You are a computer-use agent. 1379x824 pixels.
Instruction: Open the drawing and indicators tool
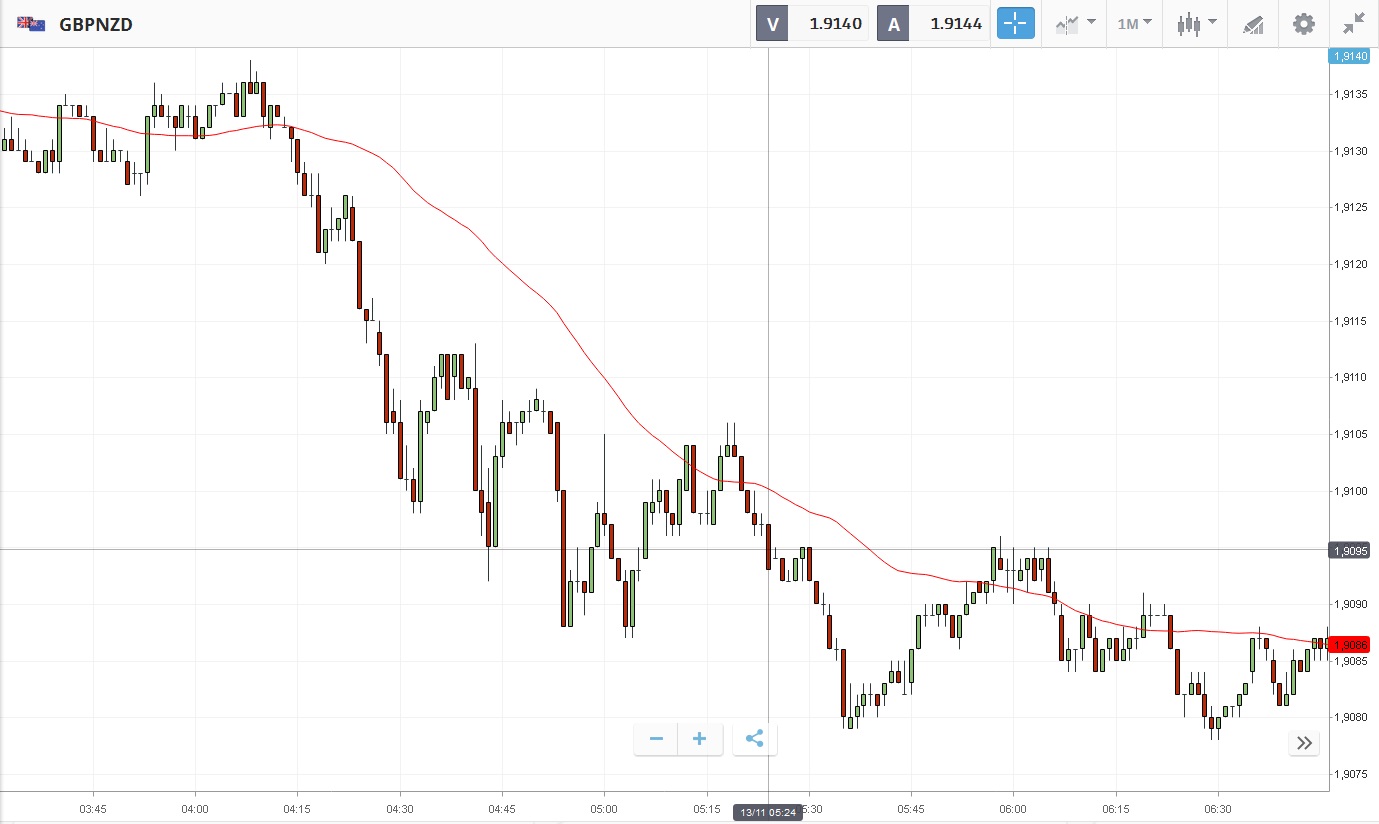(x=1253, y=23)
